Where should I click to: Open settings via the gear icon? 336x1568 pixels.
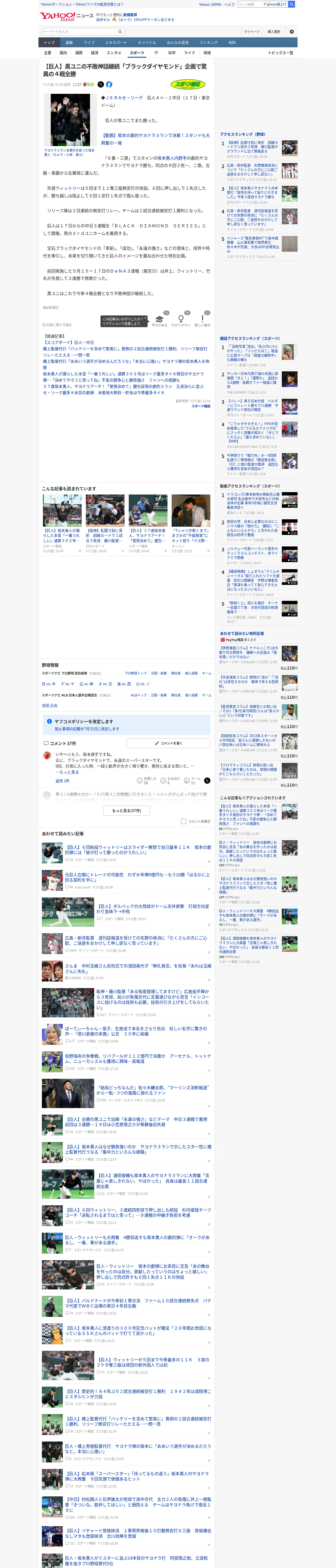292,32
